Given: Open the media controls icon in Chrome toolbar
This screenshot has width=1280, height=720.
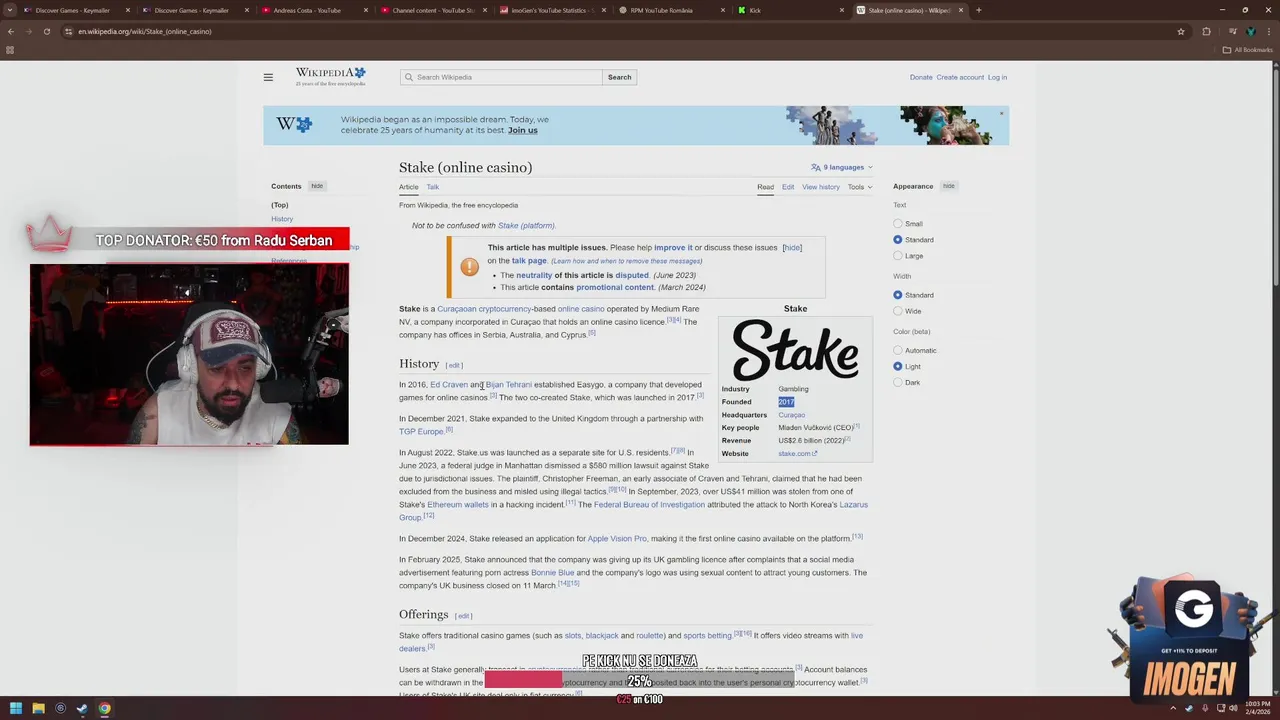Looking at the screenshot, I should click(x=1232, y=31).
